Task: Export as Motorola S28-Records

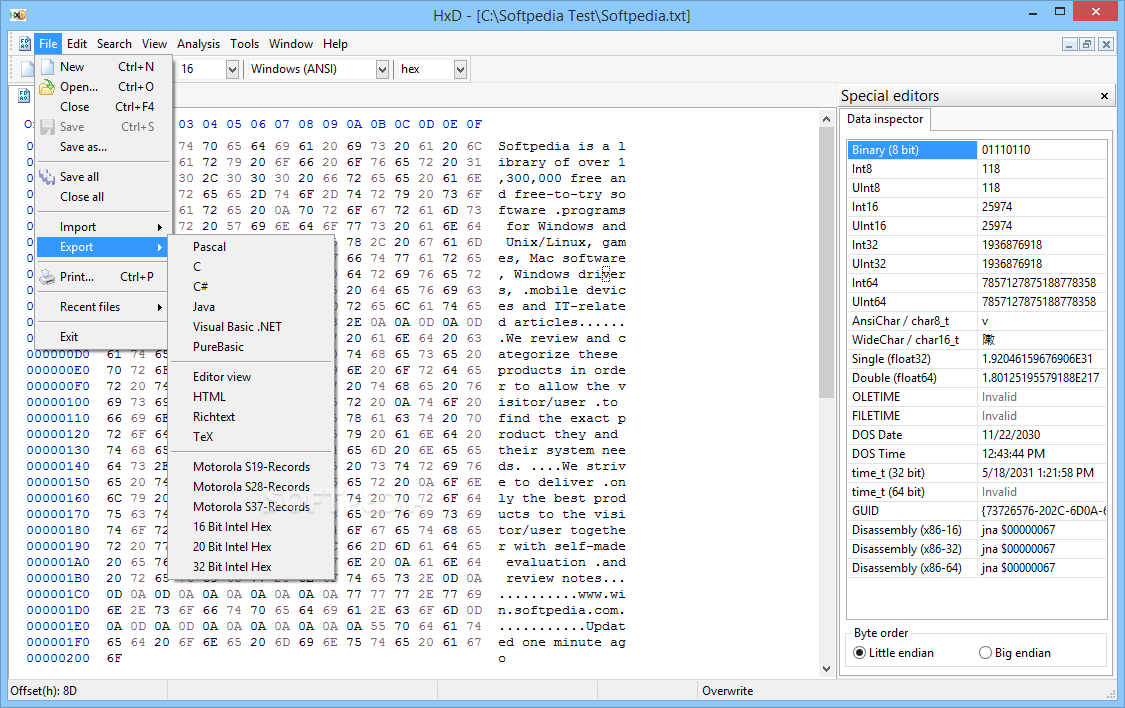Action: point(251,487)
